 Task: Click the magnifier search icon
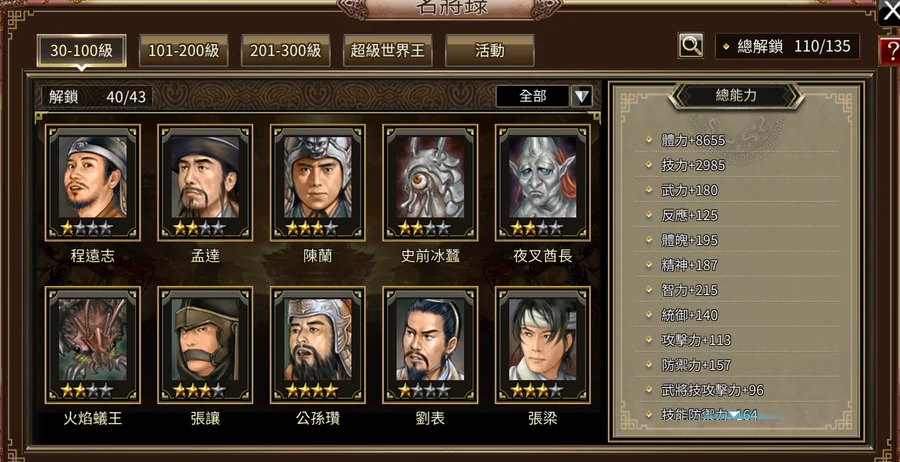tap(690, 45)
